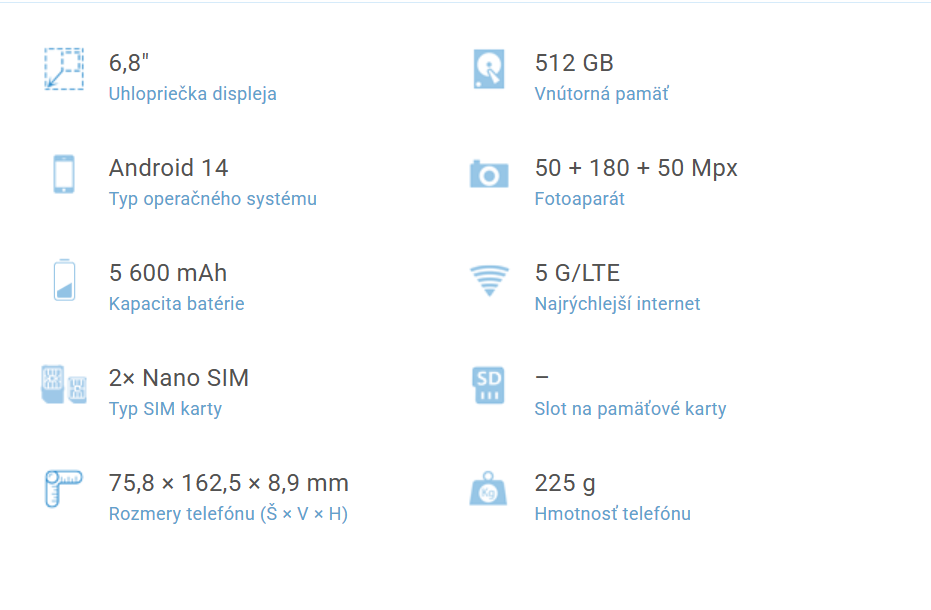Click the Hmotnosť telefónu link

612,514
